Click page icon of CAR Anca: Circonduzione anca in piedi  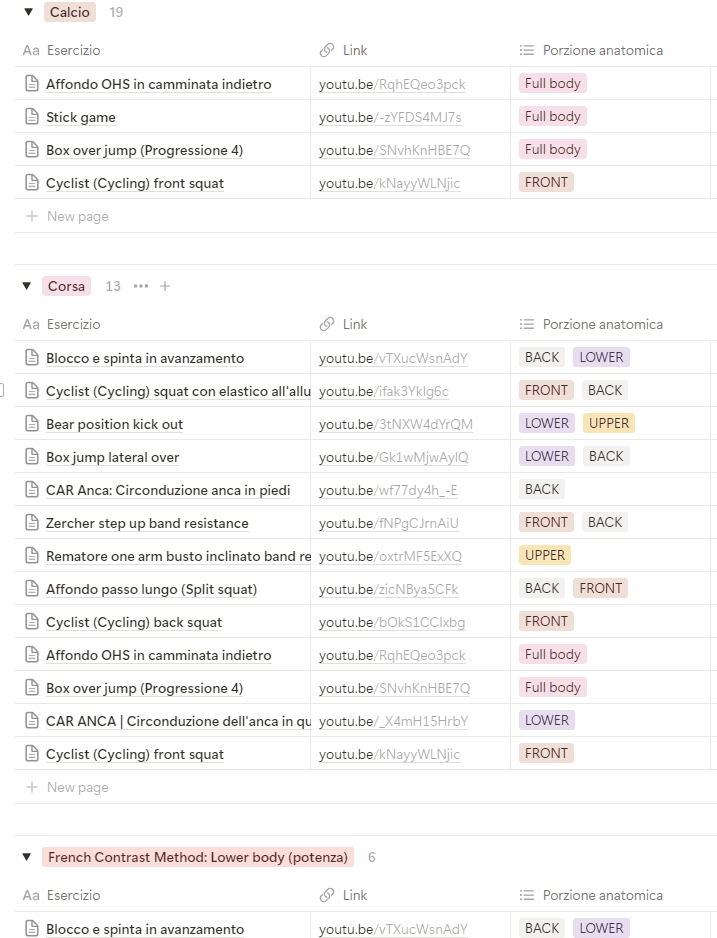coord(32,489)
